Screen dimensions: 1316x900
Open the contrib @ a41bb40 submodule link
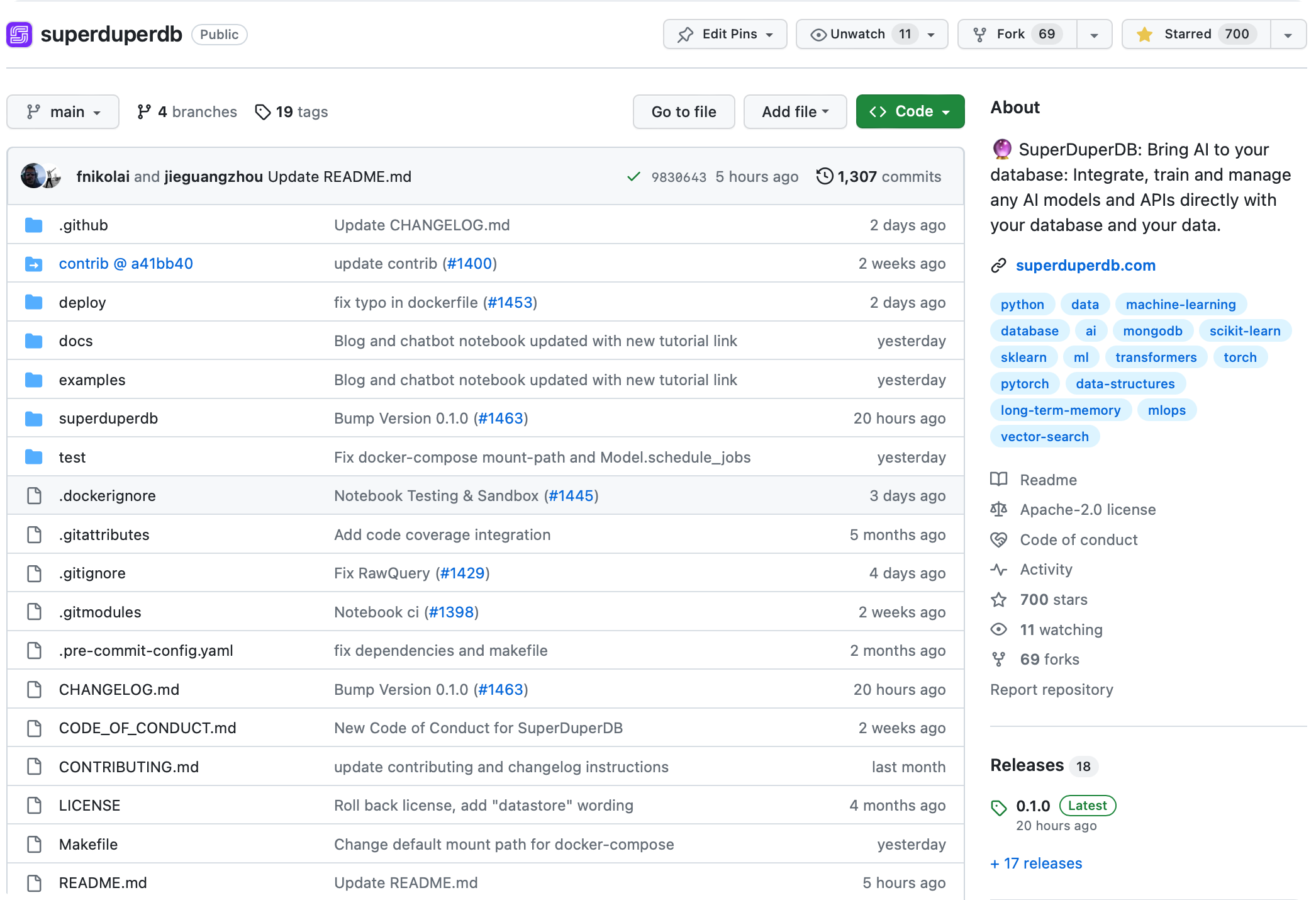pyautogui.click(x=126, y=264)
